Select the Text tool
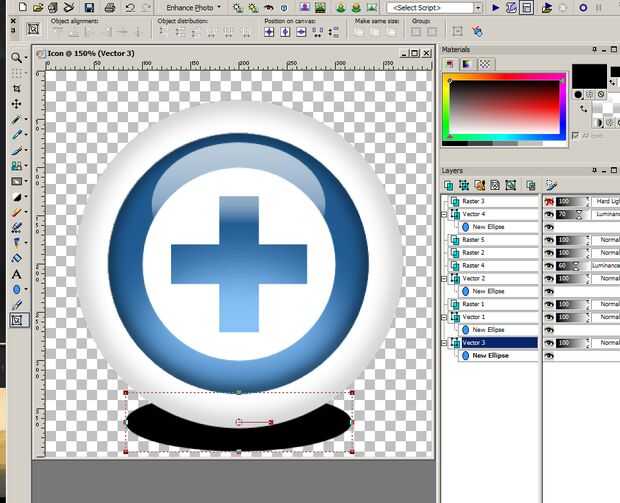 point(16,274)
